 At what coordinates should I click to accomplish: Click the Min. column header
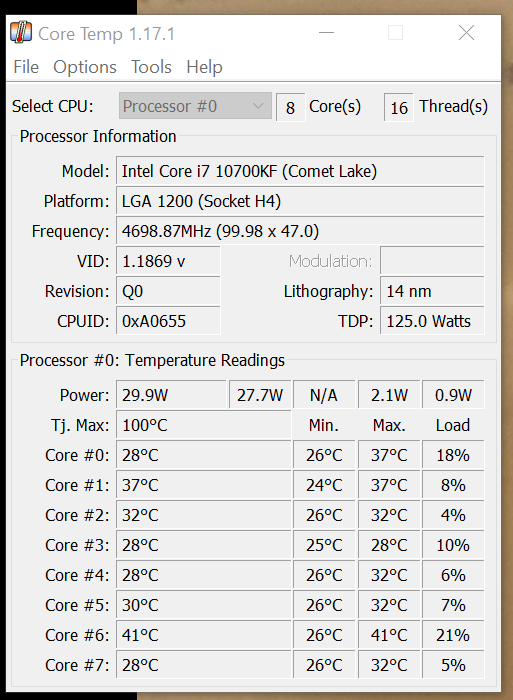324,425
